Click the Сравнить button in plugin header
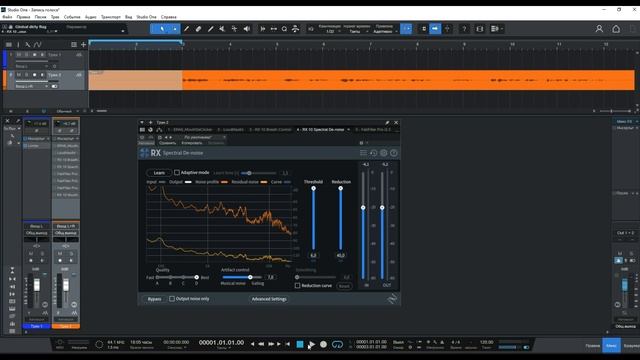Viewport: 640px width, 360px height. click(167, 143)
